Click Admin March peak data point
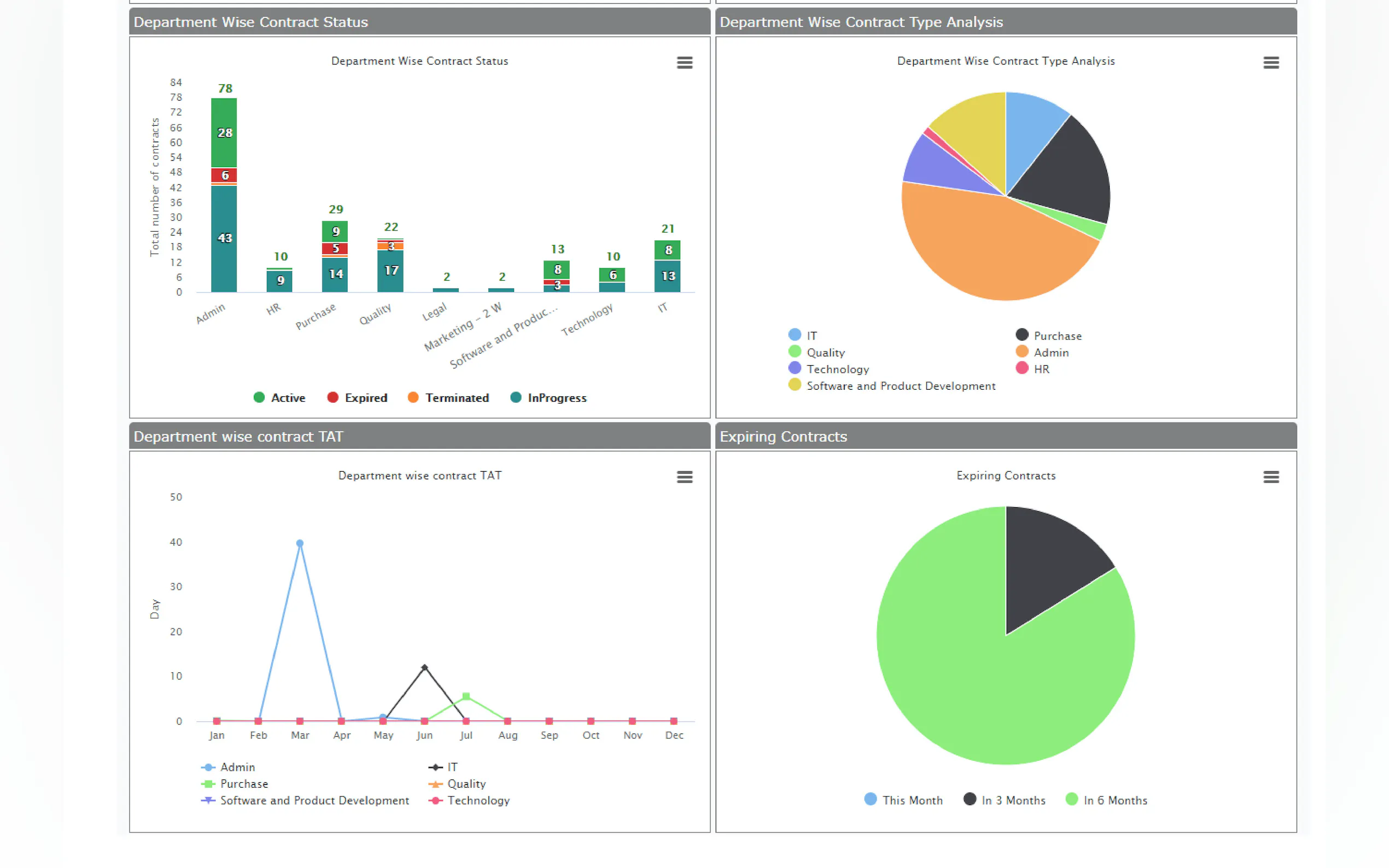Screen dimensions: 1389x868 coord(300,543)
